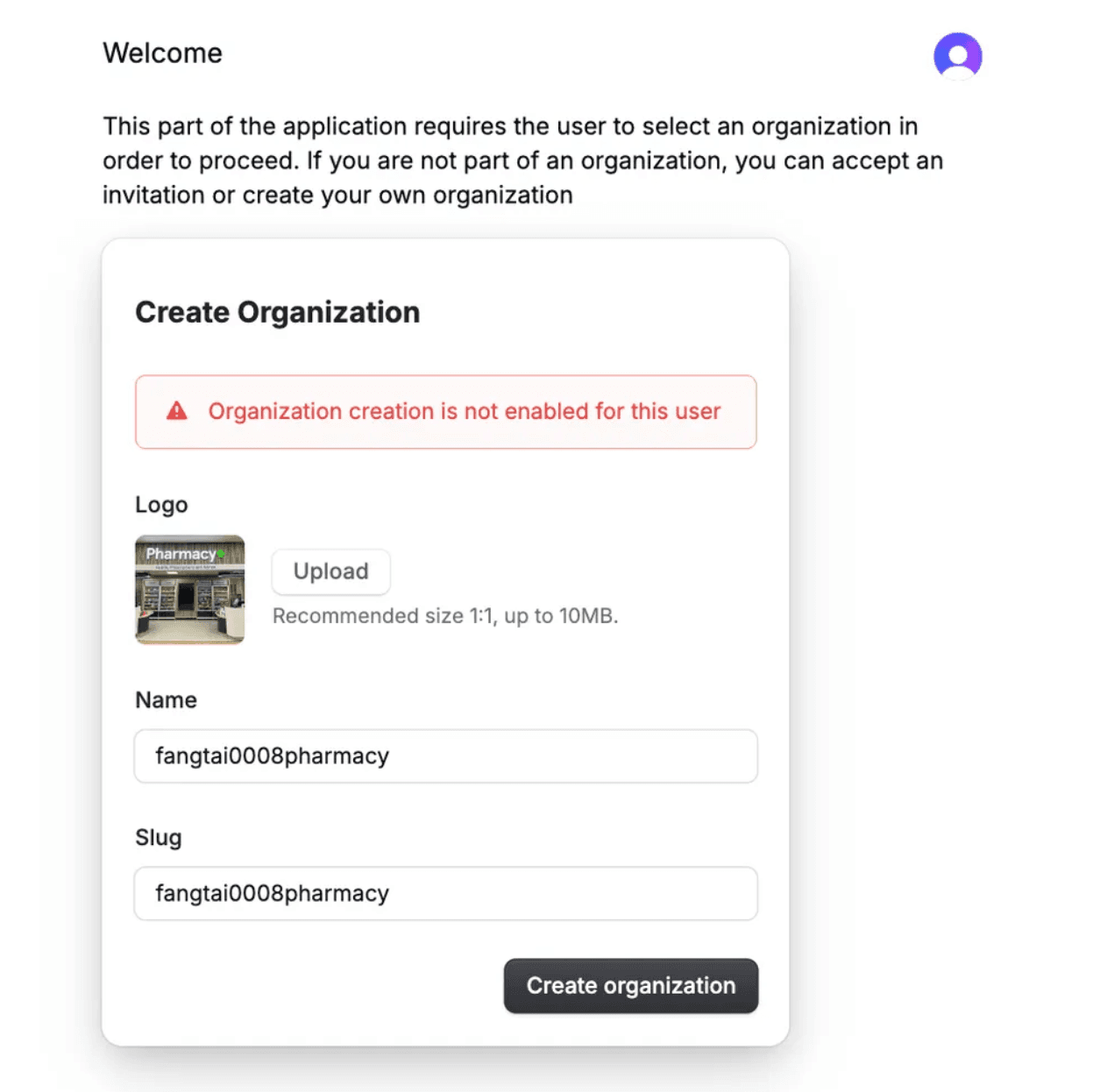1100x1092 pixels.
Task: Click the Create Organization heading
Action: coord(277,312)
